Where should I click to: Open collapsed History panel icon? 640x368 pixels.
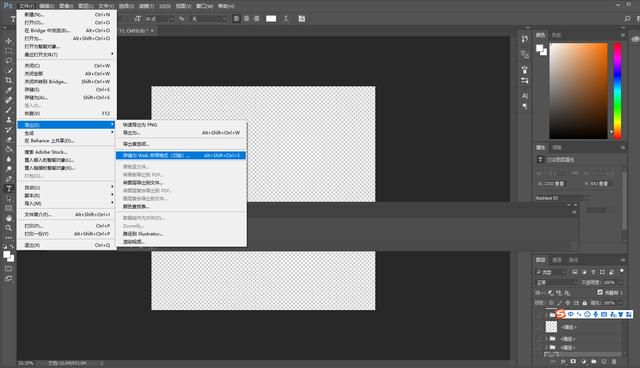tap(524, 39)
